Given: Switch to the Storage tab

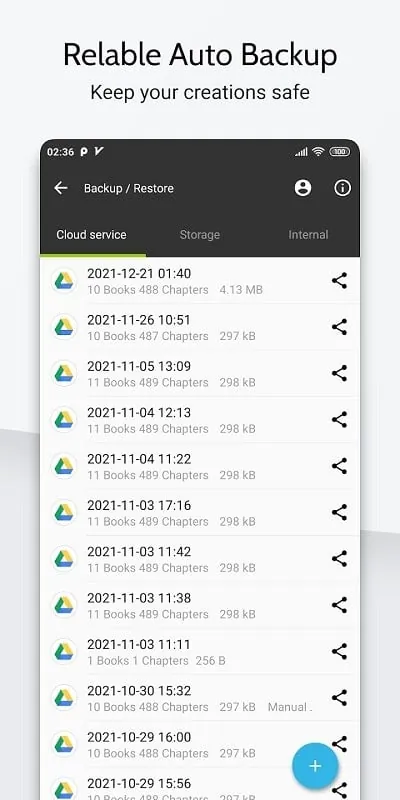Looking at the screenshot, I should coord(199,235).
